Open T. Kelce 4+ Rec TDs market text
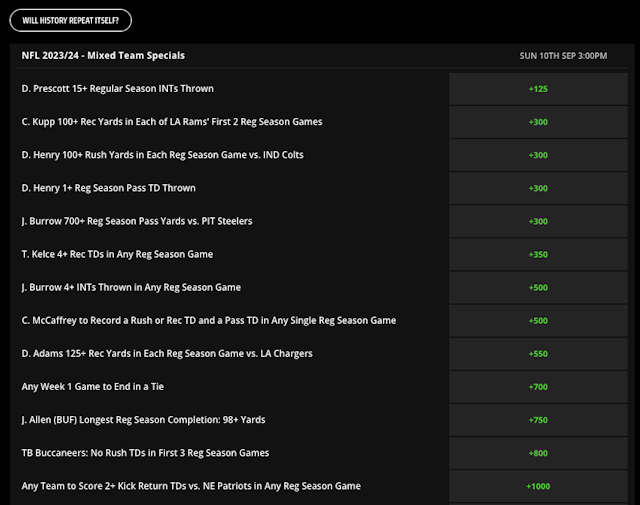Viewport: 640px width, 505px height. 117,254
